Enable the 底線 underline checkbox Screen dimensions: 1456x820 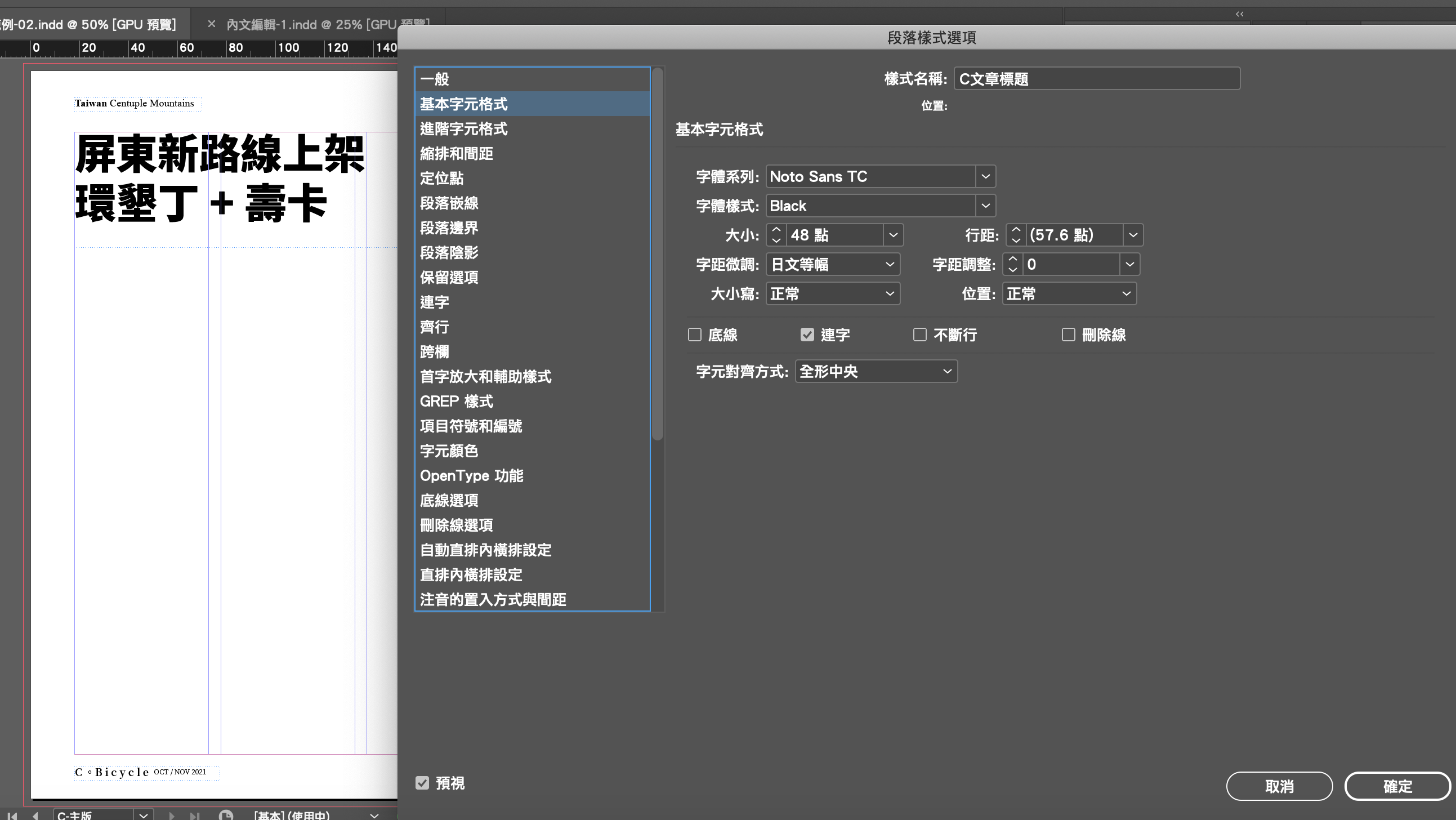tap(694, 335)
